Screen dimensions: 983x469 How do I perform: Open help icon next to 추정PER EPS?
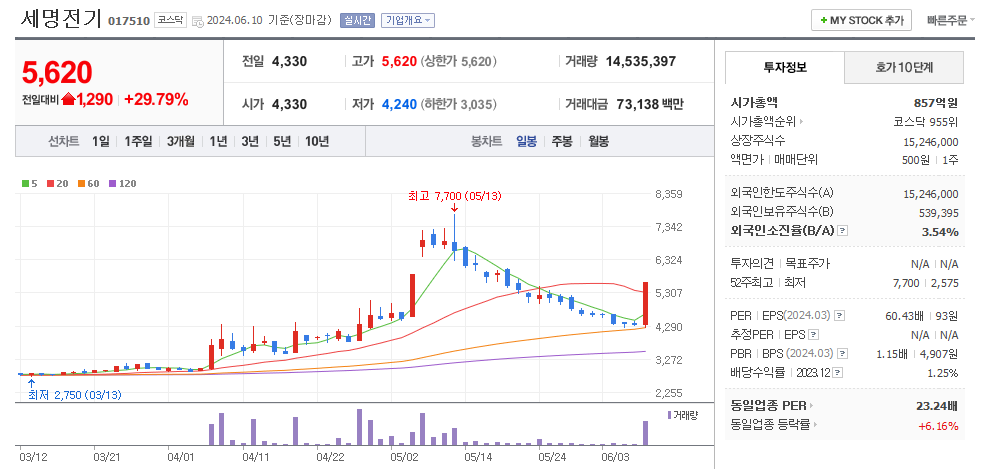pyautogui.click(x=814, y=335)
